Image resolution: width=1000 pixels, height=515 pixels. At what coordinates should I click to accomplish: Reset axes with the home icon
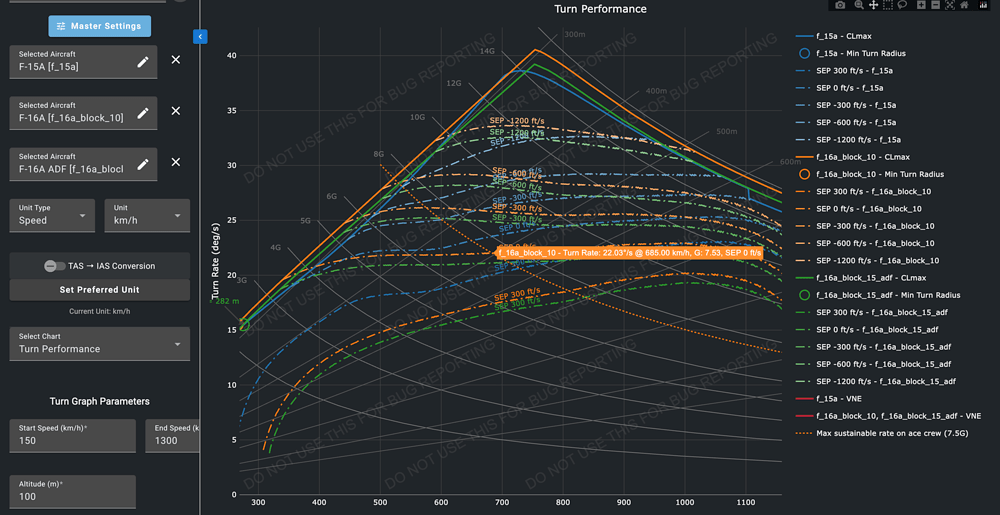click(964, 6)
